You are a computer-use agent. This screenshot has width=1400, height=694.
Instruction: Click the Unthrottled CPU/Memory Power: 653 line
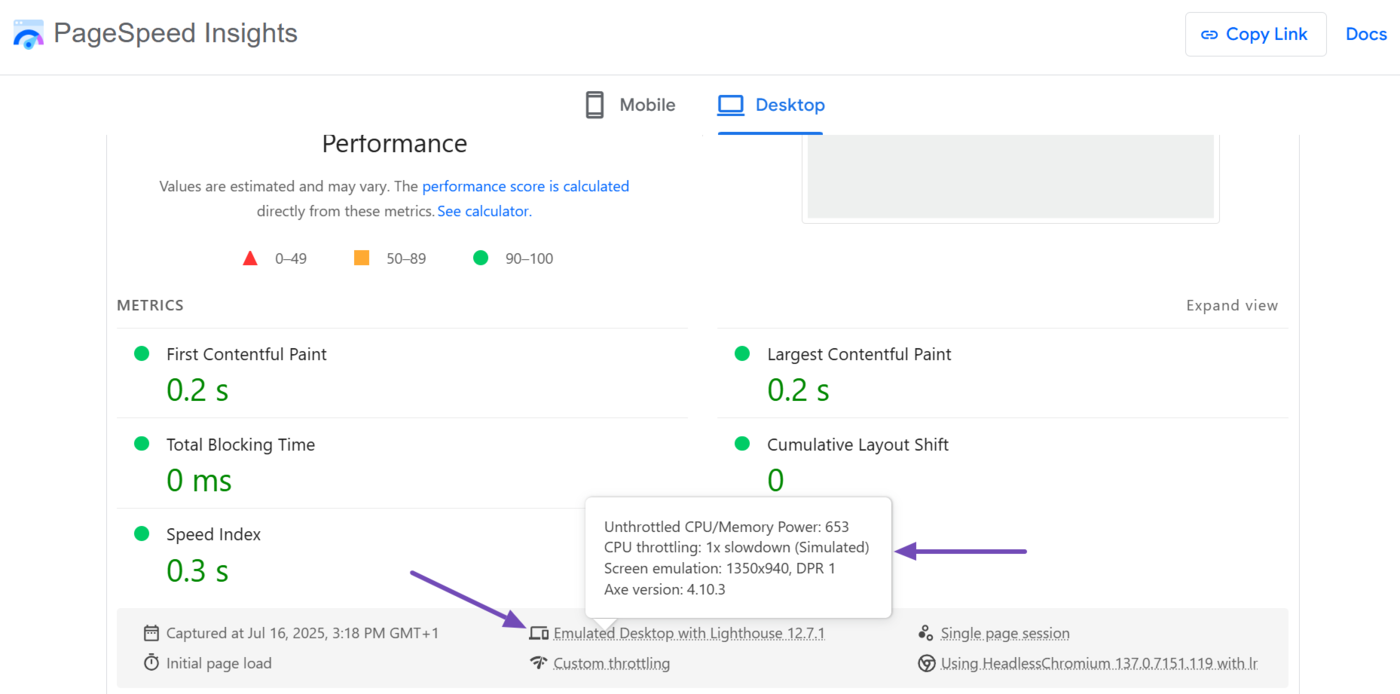click(x=727, y=527)
